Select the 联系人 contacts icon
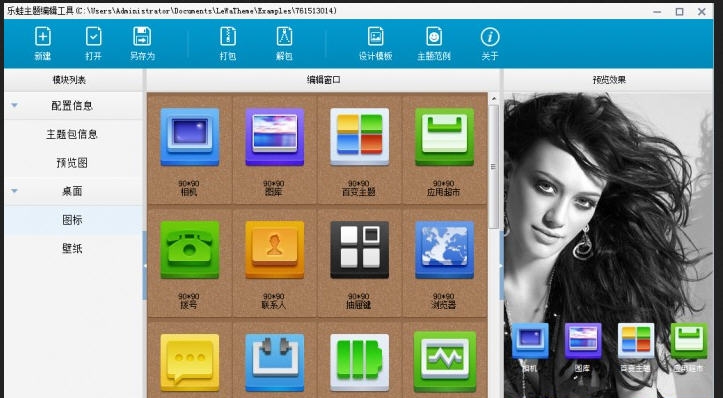Image resolution: width=723 pixels, height=398 pixels. tap(274, 249)
